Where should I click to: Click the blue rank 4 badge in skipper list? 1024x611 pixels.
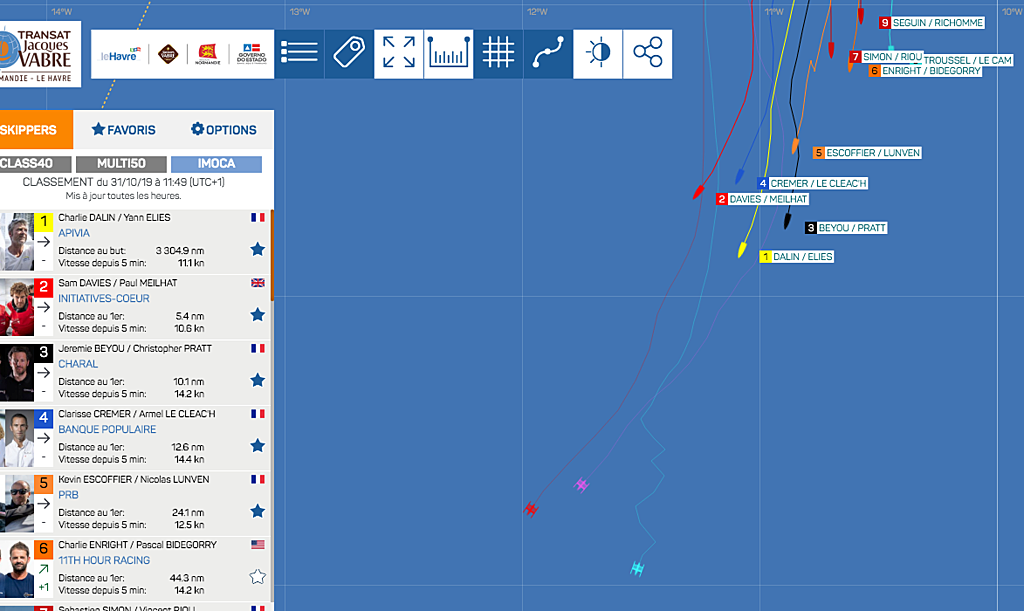coord(44,417)
